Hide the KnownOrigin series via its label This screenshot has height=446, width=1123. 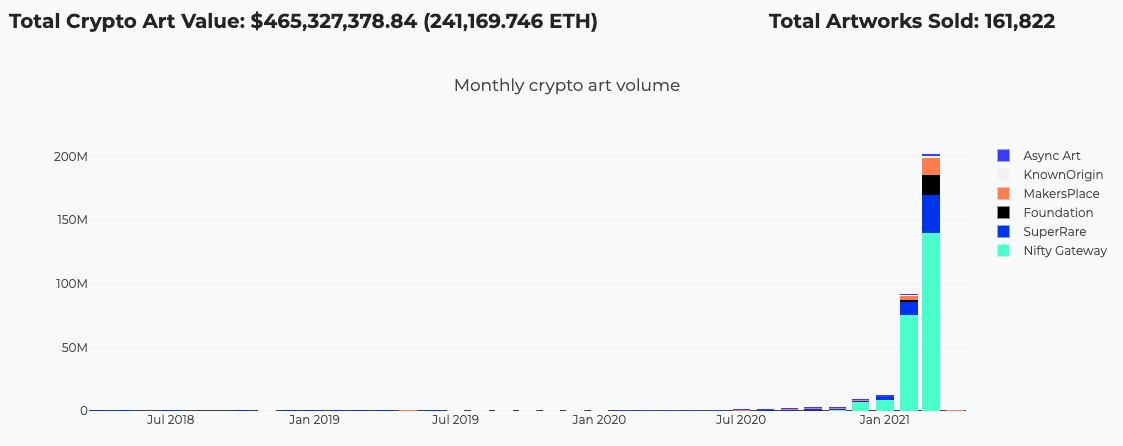1063,175
